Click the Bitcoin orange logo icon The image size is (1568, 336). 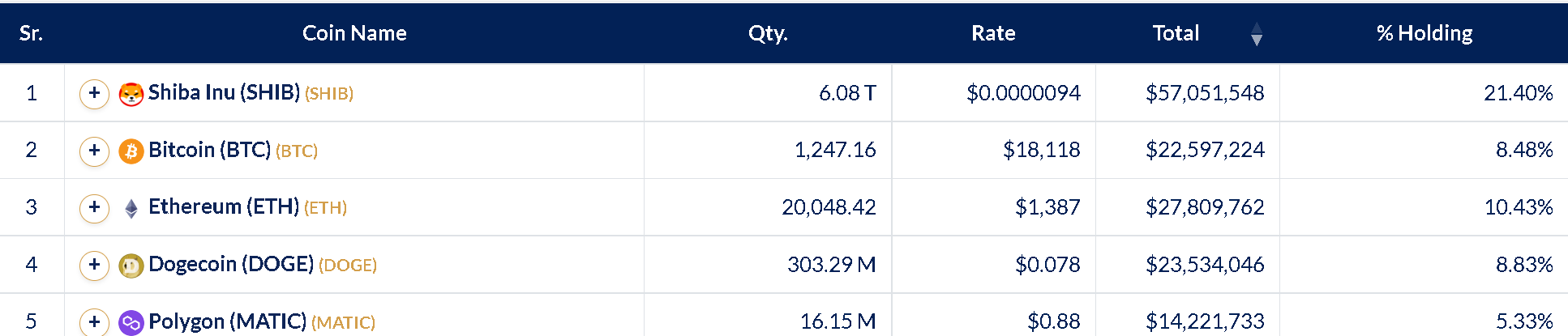(131, 151)
